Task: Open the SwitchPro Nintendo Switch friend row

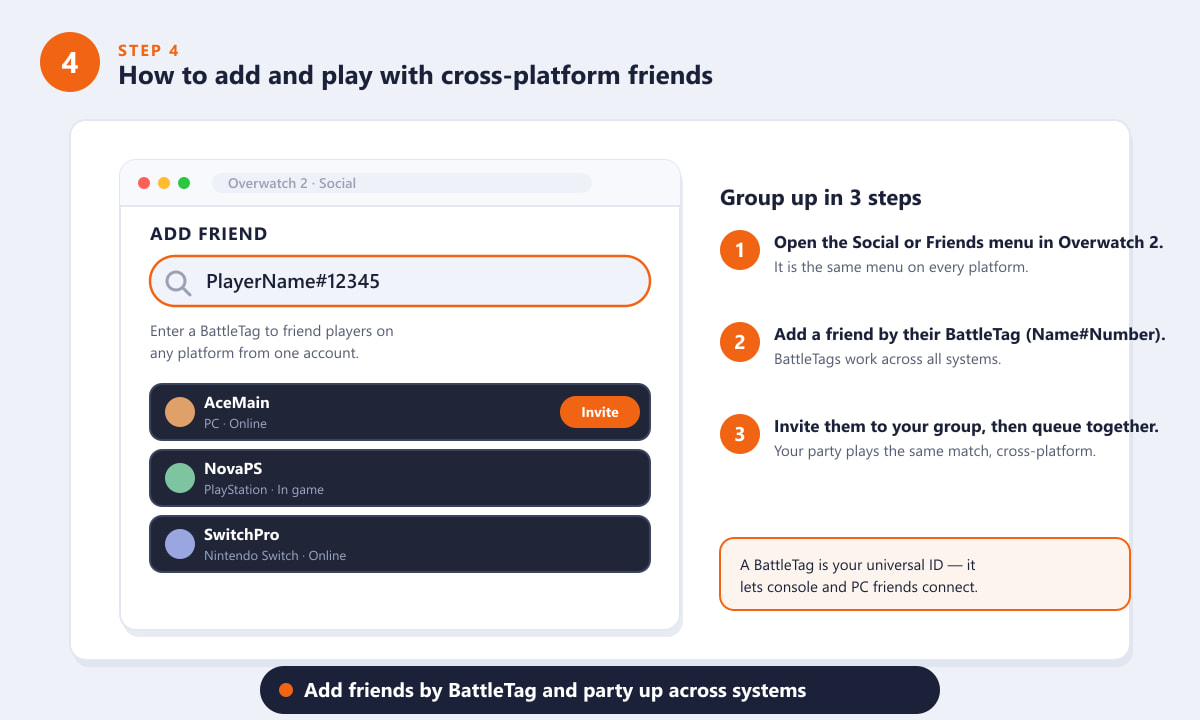Action: [400, 544]
